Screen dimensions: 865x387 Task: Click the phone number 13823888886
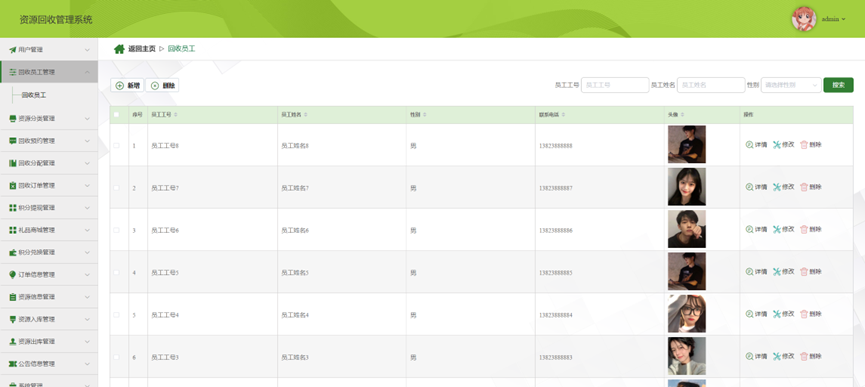(x=556, y=230)
